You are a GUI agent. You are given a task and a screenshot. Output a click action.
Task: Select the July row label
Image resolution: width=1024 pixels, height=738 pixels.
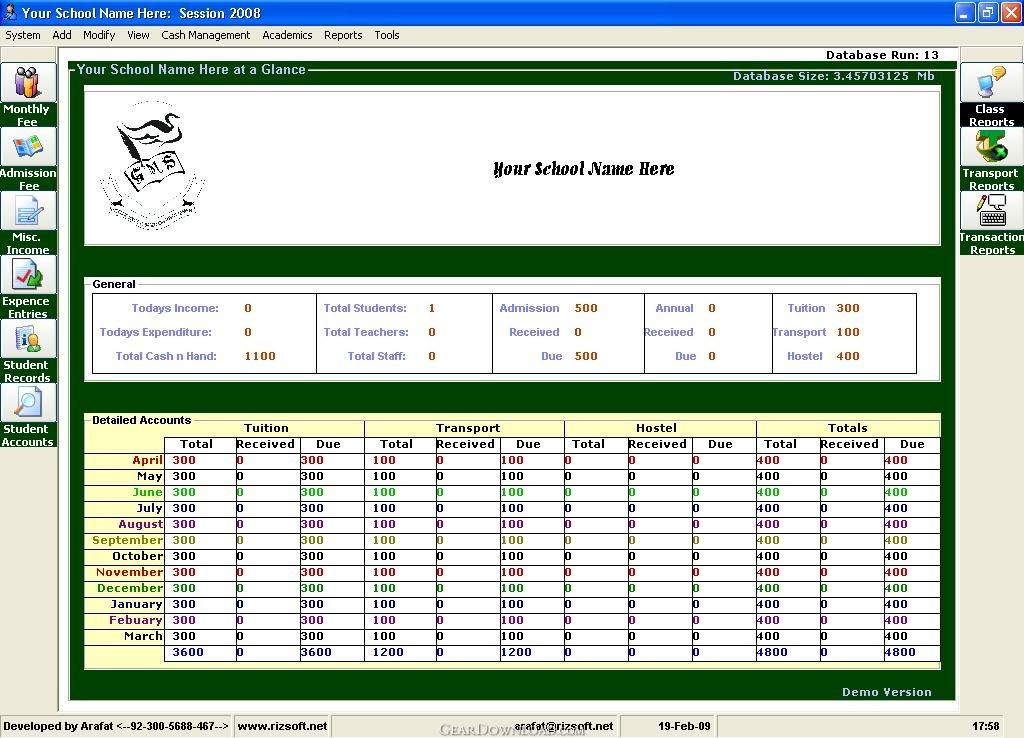150,509
